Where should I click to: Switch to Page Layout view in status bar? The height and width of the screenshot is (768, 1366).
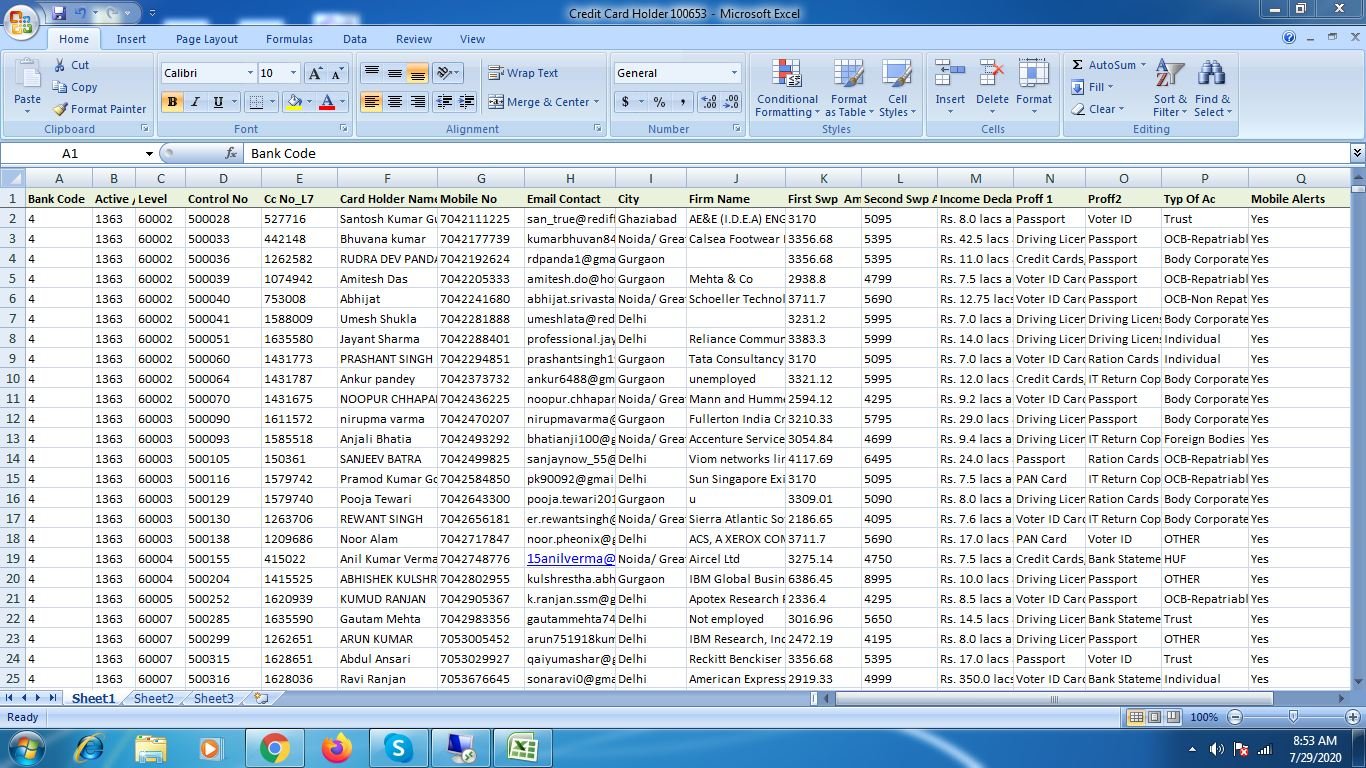tap(1154, 718)
